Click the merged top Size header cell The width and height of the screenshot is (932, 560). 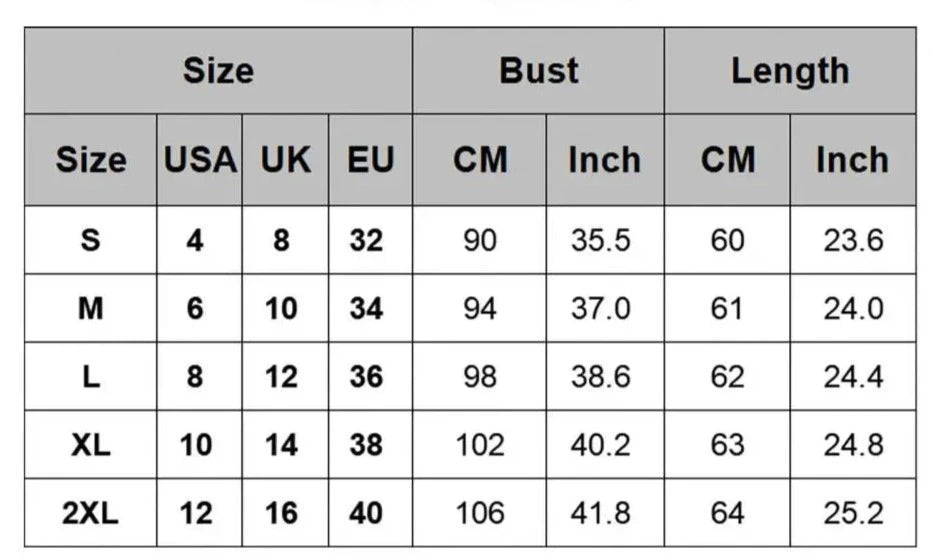pos(218,71)
